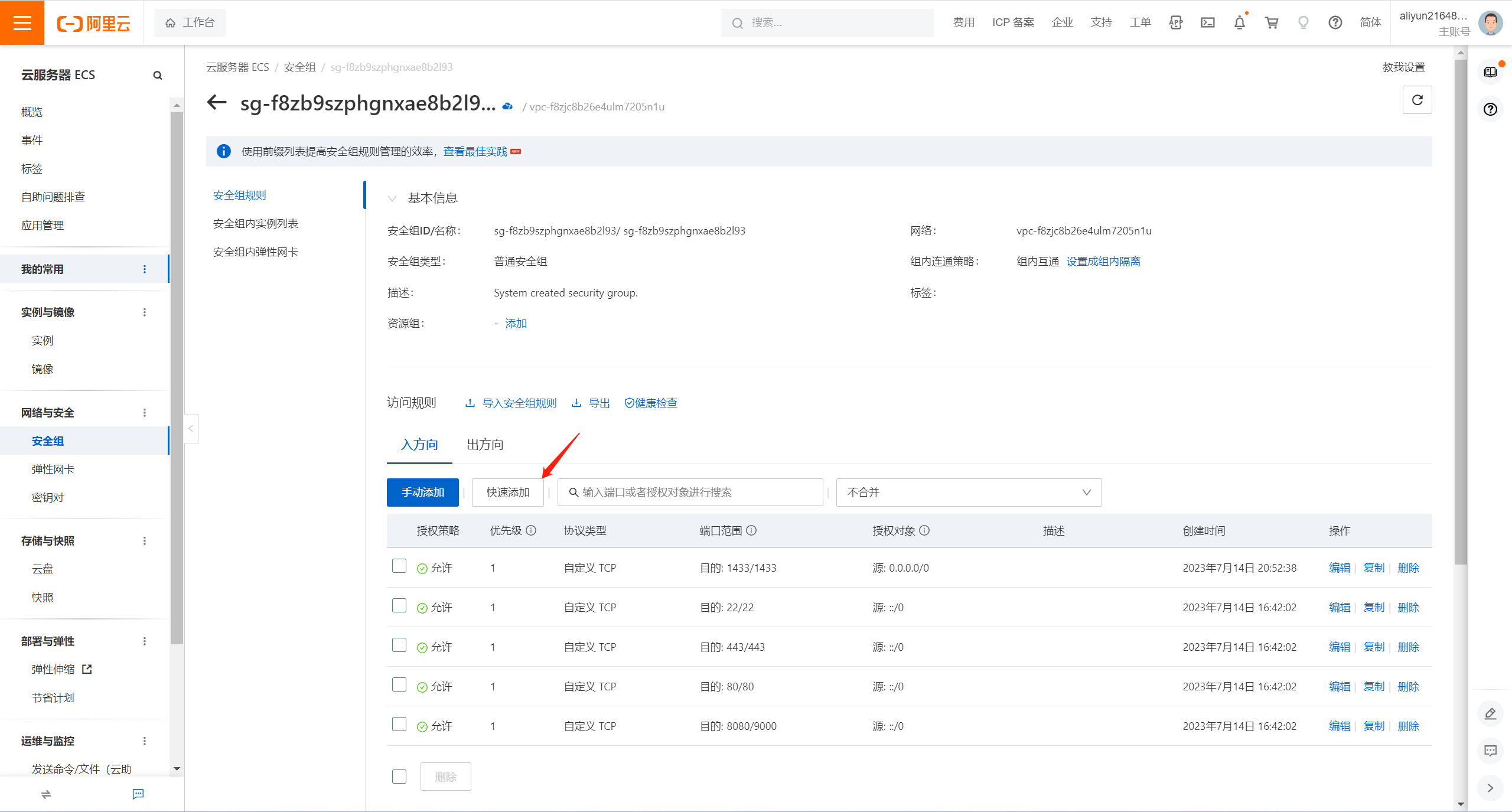Screen dimensions: 1512x812
Task: Check the box for port 1433/1433 rule
Action: tap(399, 566)
